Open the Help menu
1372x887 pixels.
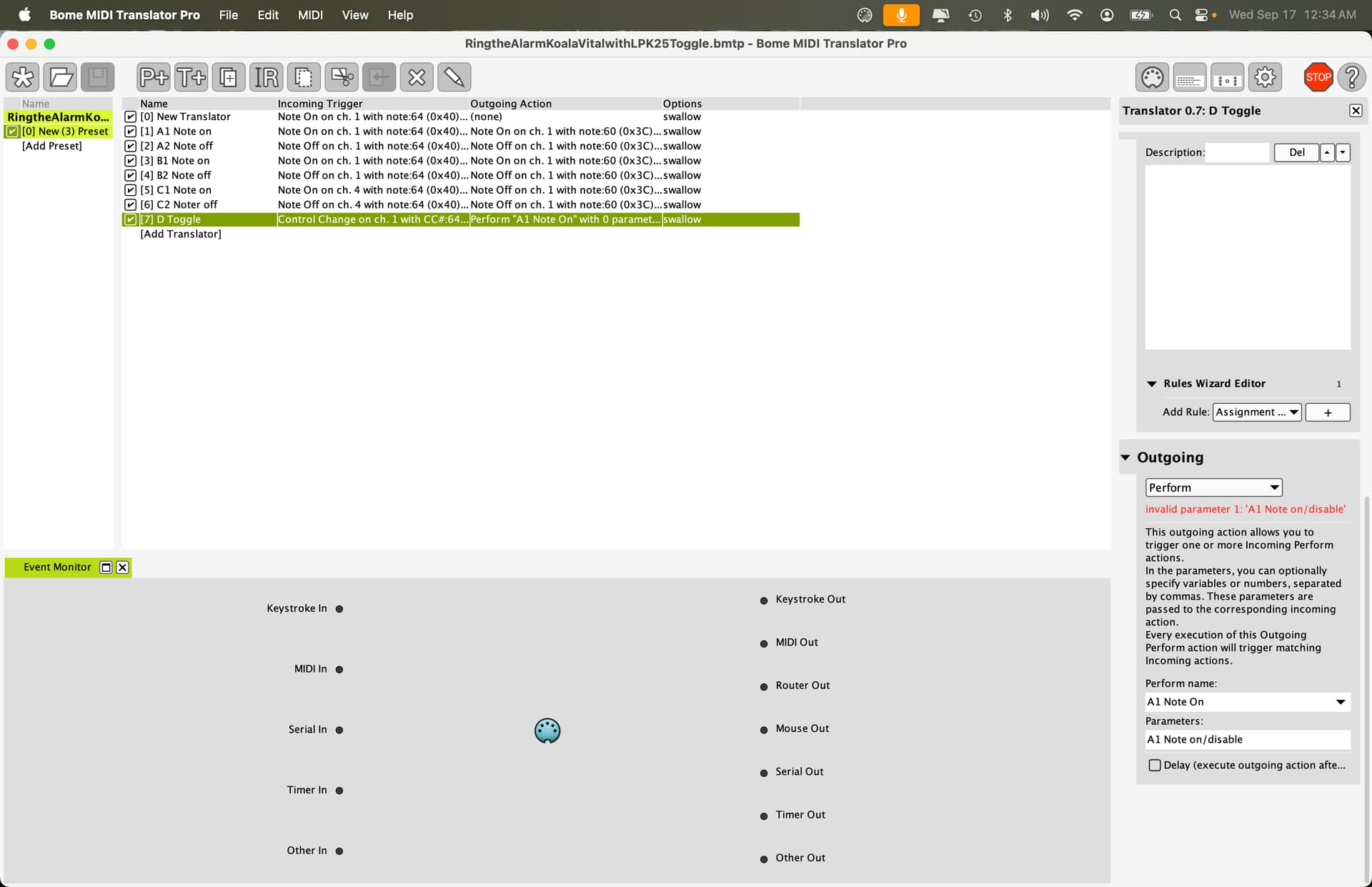pos(400,15)
